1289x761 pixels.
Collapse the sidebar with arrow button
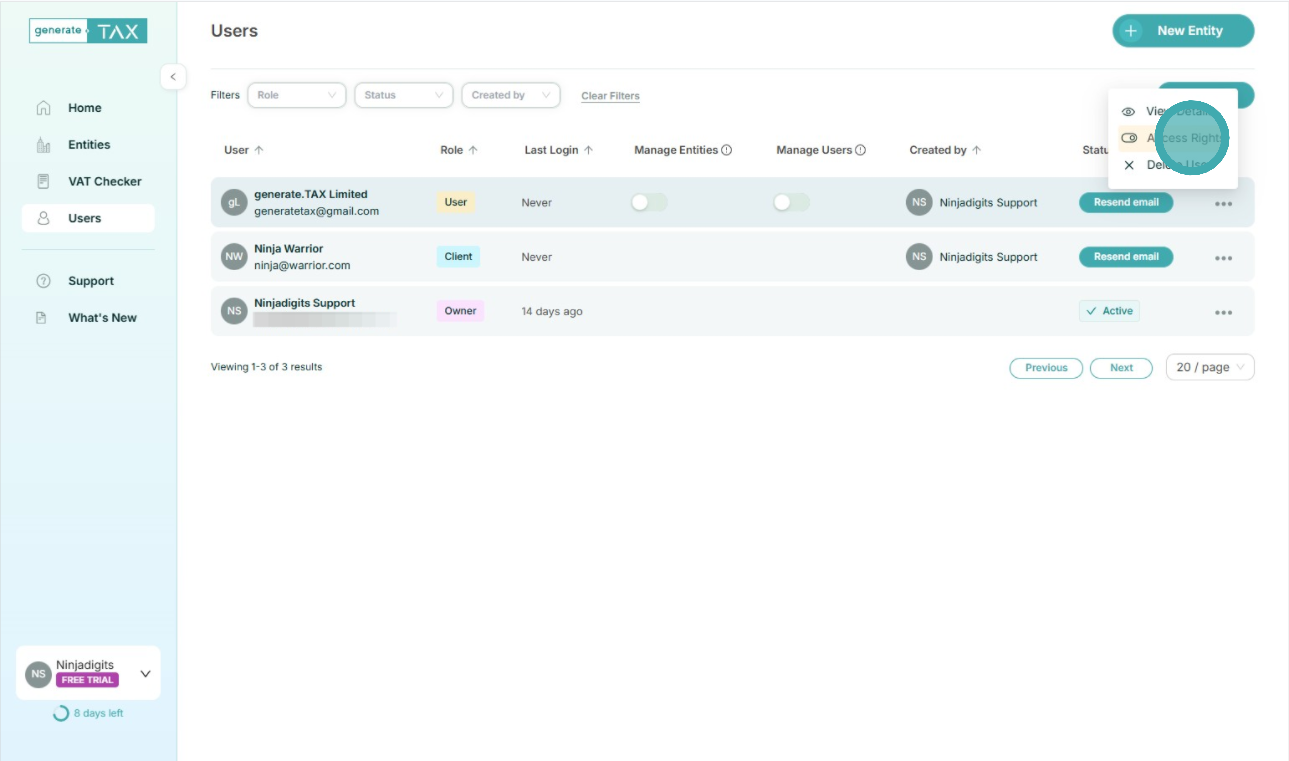point(172,77)
